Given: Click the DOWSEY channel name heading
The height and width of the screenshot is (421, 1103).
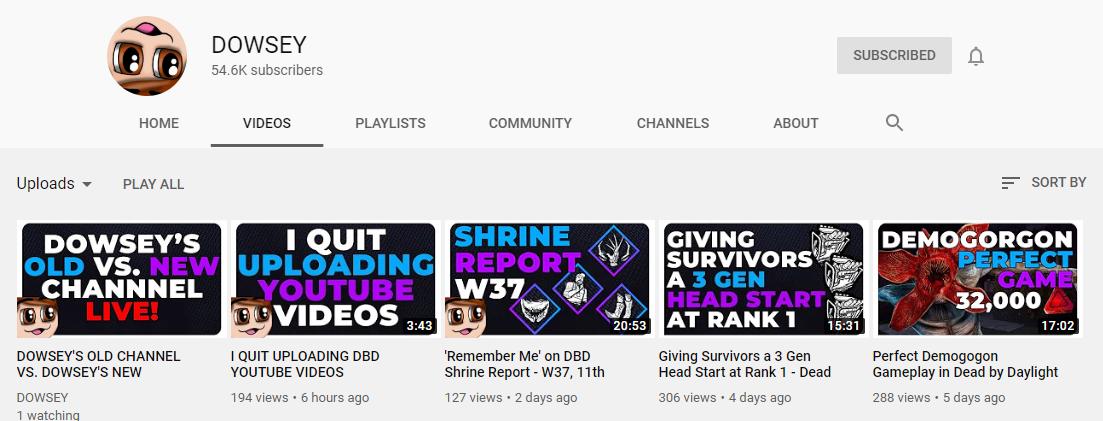Looking at the screenshot, I should click(x=259, y=45).
